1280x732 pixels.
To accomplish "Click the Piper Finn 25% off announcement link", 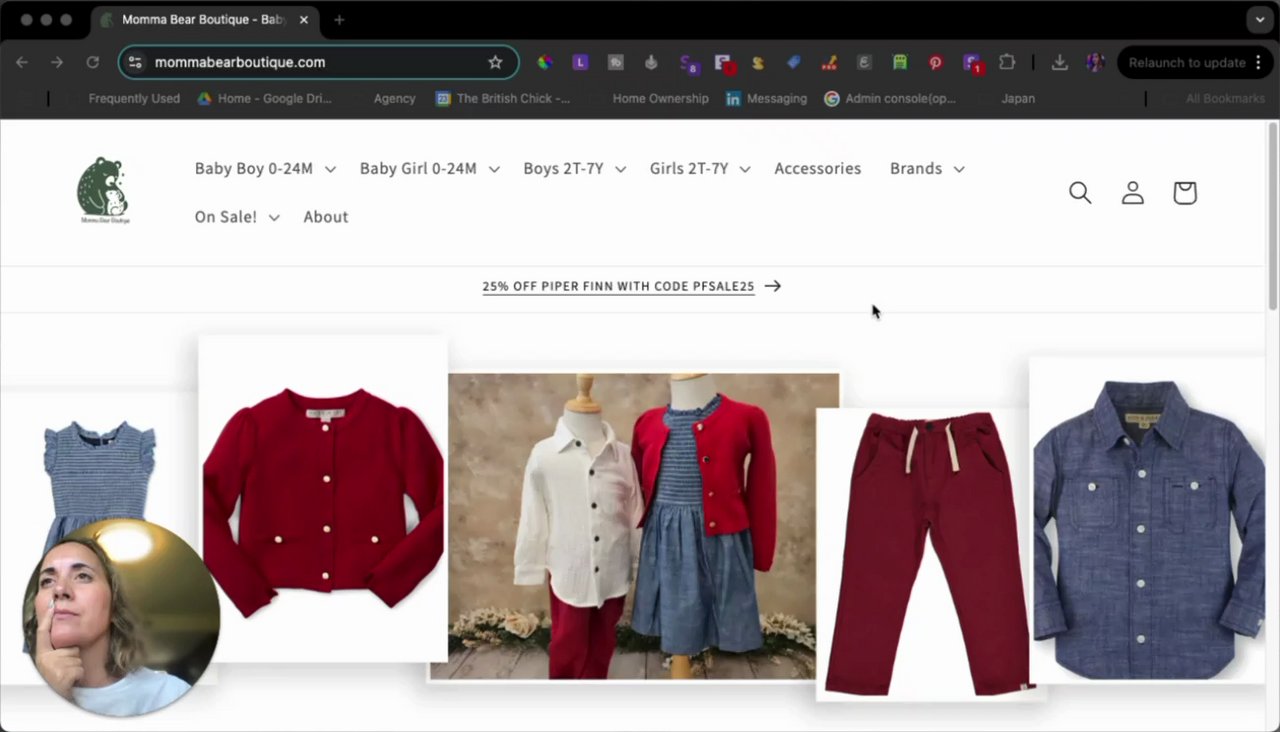I will coord(632,286).
